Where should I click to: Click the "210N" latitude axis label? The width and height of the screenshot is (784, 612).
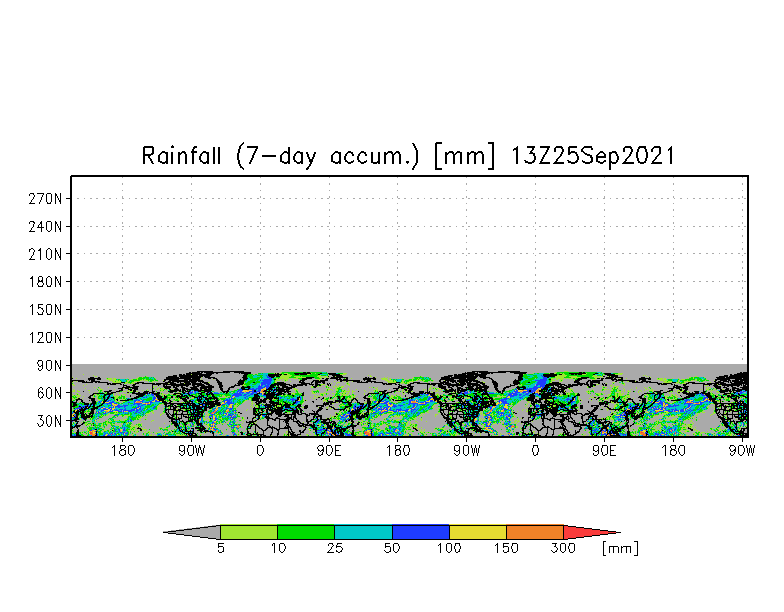tap(45, 254)
